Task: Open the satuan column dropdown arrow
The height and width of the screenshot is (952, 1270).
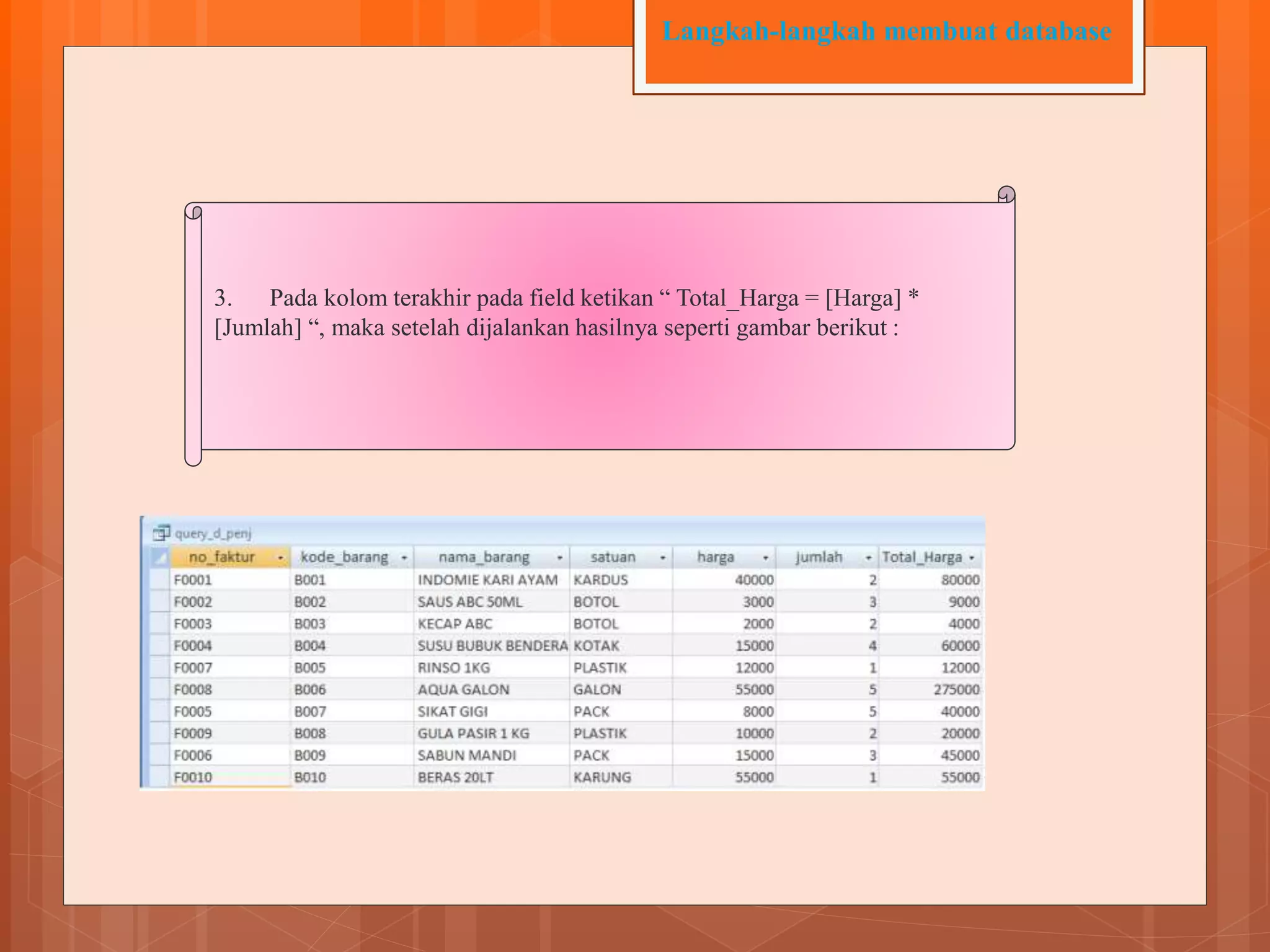Action: click(662, 558)
